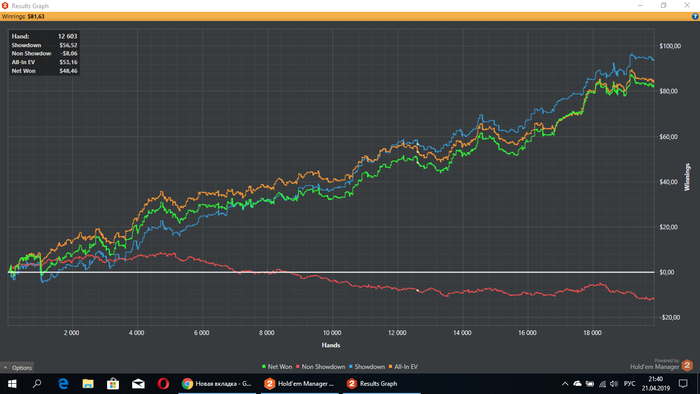Click the $60,00 axis label
Image resolution: width=700 pixels, height=394 pixels.
pos(668,137)
